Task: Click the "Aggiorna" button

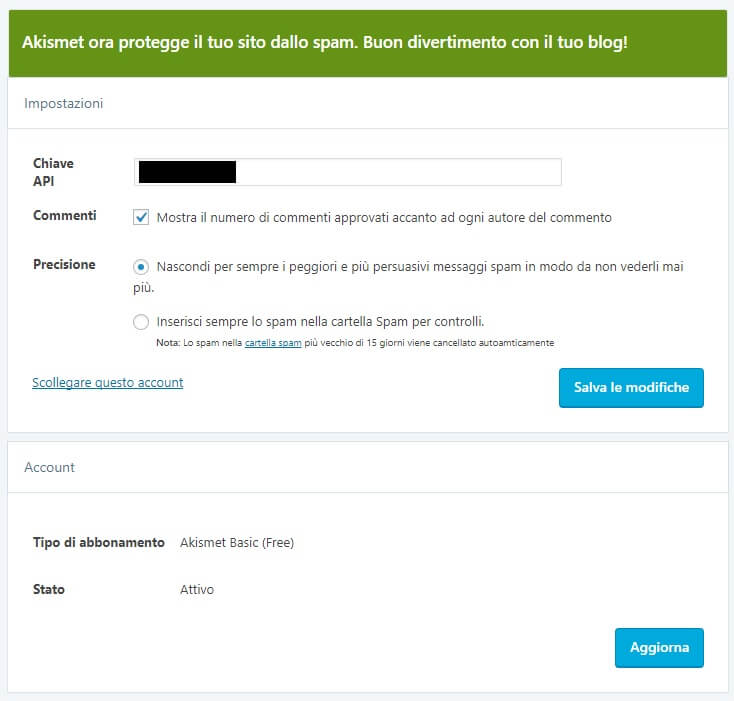Action: (x=659, y=648)
